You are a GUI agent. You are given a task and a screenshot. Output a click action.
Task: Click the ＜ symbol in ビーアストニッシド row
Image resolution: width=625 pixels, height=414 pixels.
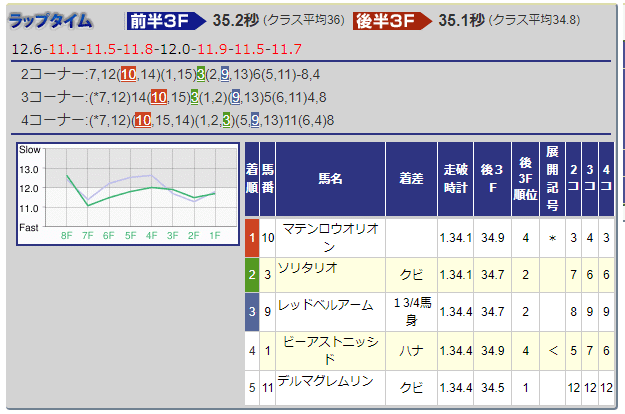coord(553,351)
